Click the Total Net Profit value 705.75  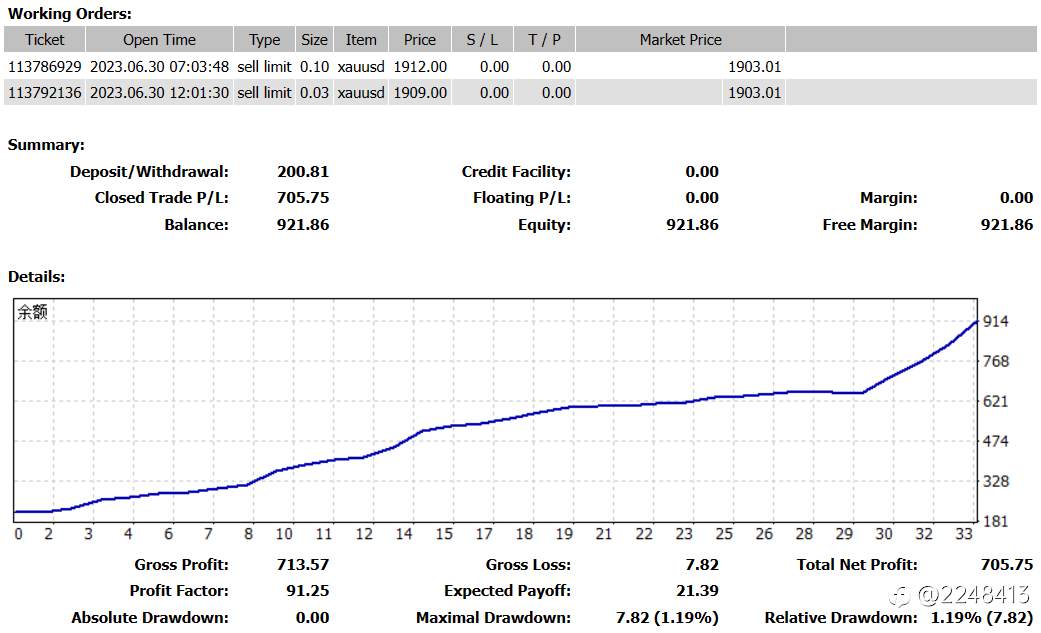coord(1006,565)
